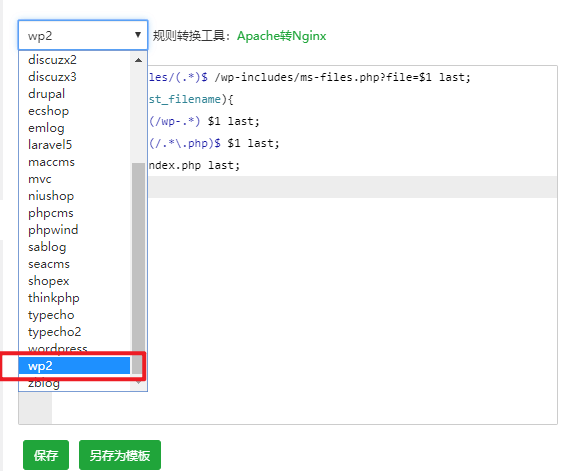The width and height of the screenshot is (587, 471).
Task: Select the zblog option
Action: point(75,383)
